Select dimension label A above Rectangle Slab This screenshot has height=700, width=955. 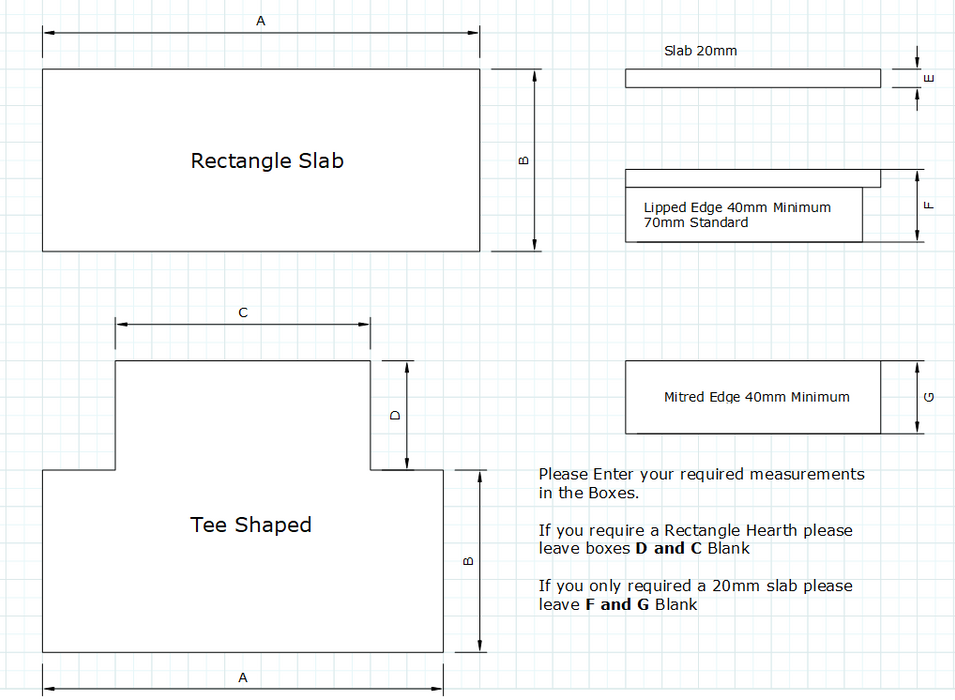pyautogui.click(x=261, y=20)
